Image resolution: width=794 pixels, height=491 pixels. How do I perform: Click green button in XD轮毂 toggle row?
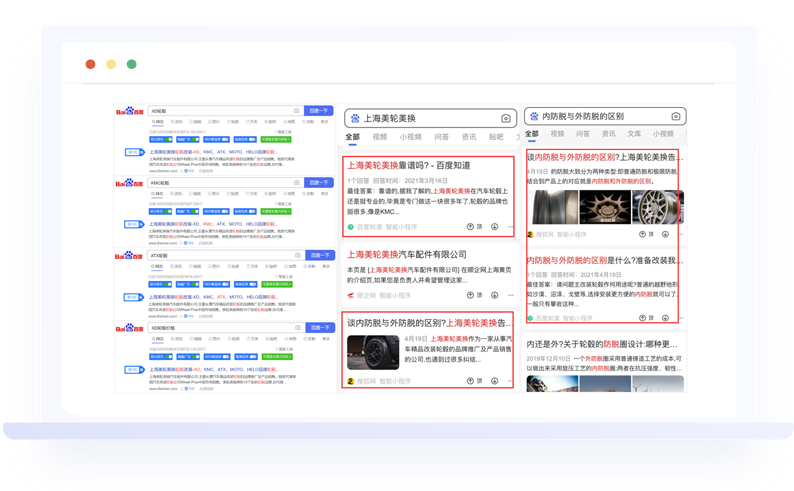point(276,139)
